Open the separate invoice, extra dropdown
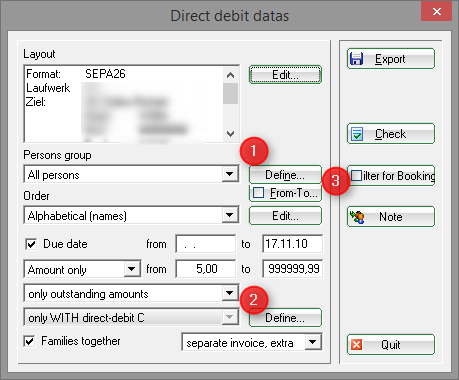Image resolution: width=459 pixels, height=380 pixels. (x=313, y=342)
